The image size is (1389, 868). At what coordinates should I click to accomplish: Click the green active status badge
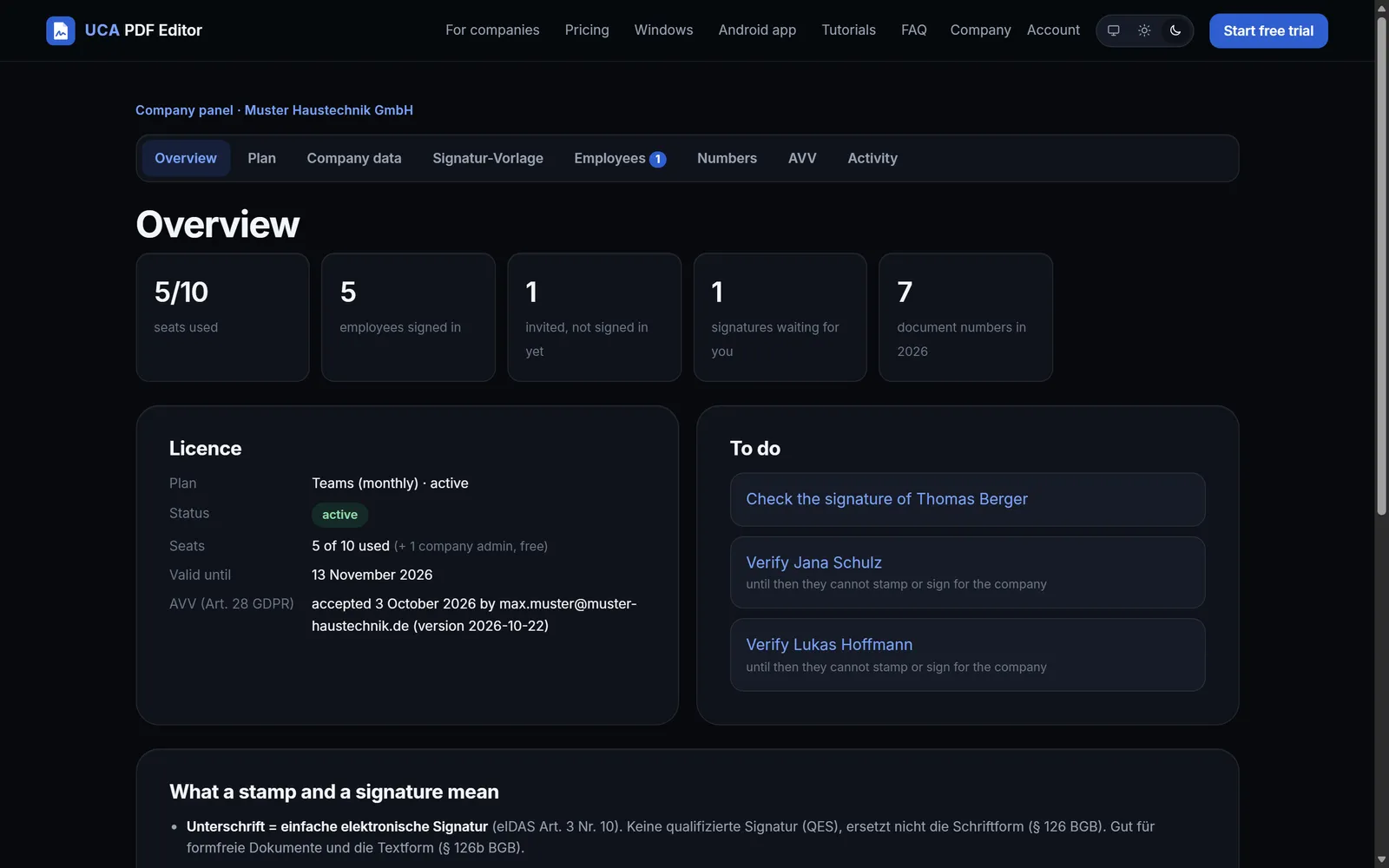coord(339,515)
